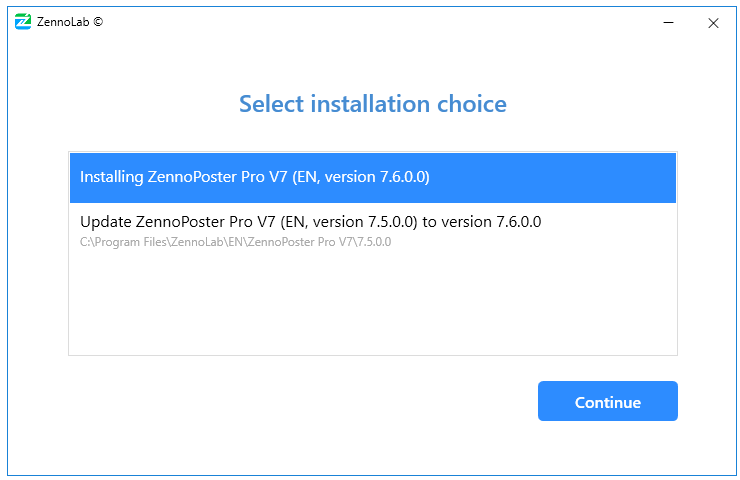This screenshot has width=740, height=480.
Task: Choose the Update ZennoPoster Pro V7 option
Action: pos(310,222)
